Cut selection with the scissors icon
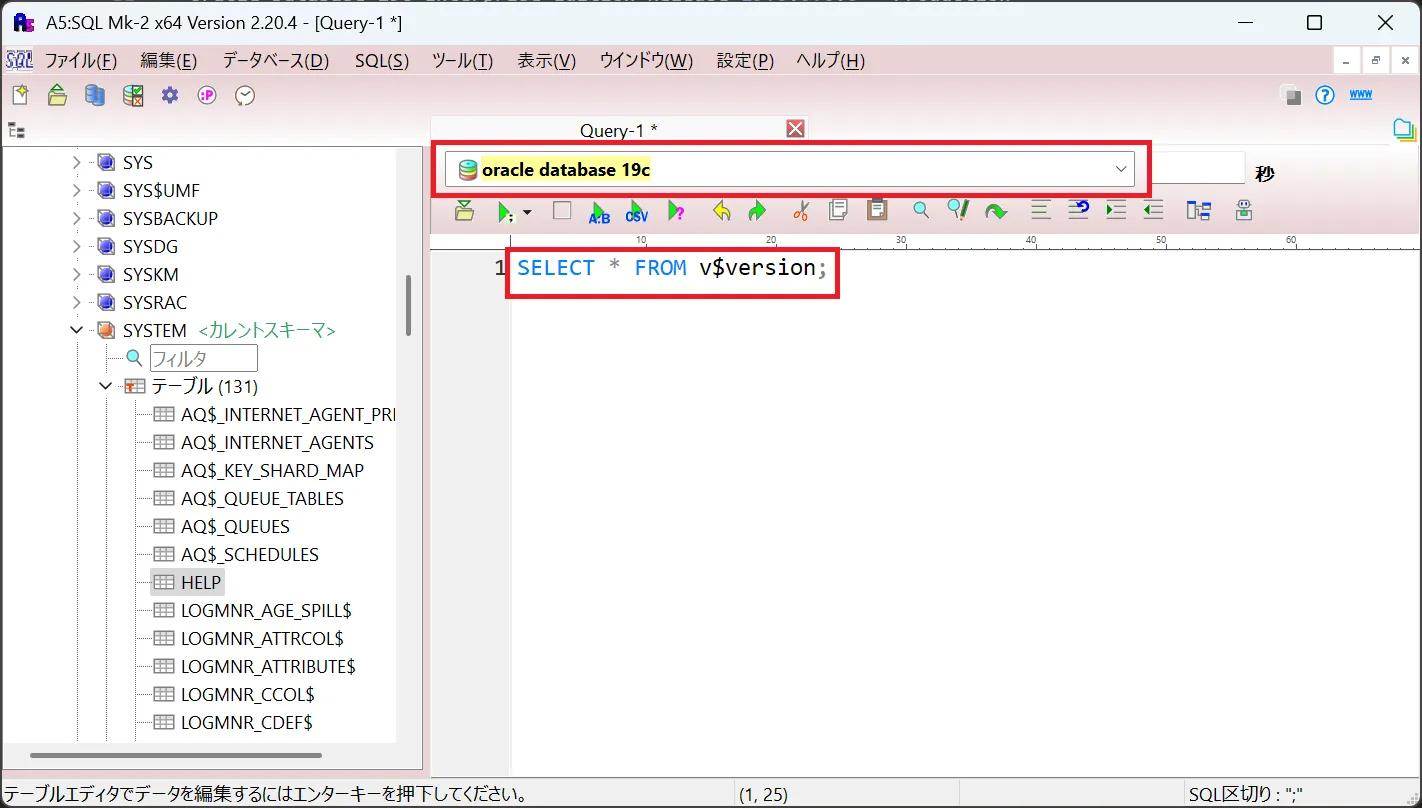1422x808 pixels. point(800,210)
